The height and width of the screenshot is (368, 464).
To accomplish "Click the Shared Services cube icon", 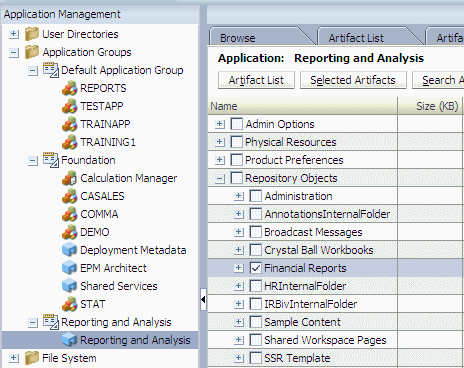I will (x=69, y=286).
